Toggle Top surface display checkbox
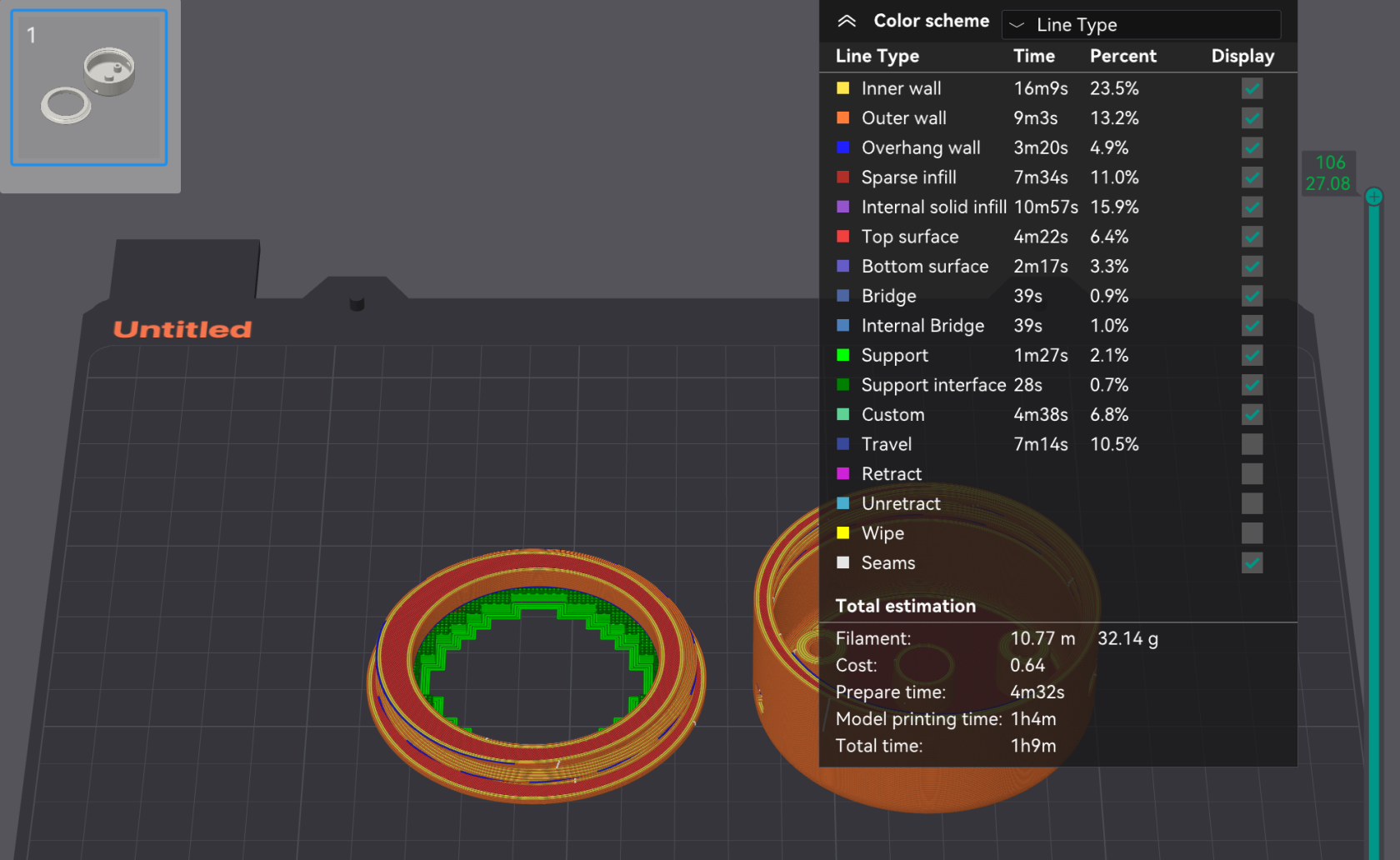1400x860 pixels. coord(1252,237)
